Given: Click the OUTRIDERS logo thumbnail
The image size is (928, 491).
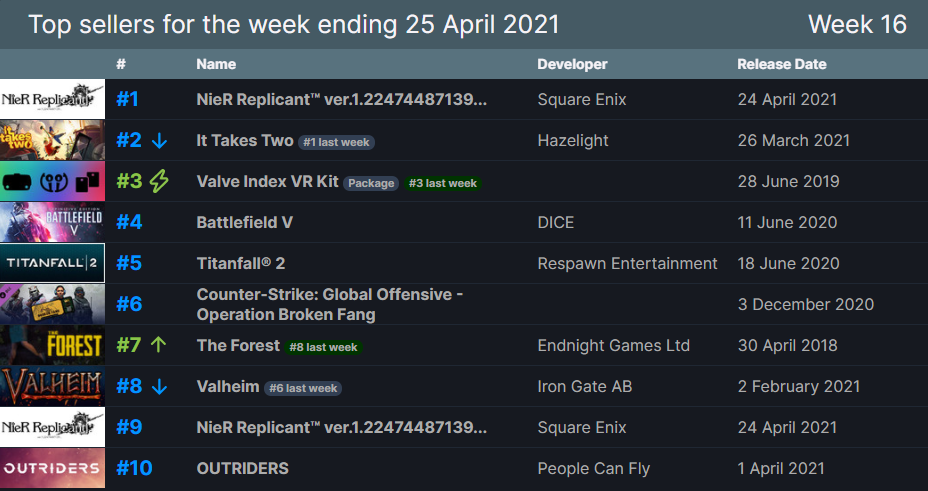Looking at the screenshot, I should click(52, 468).
